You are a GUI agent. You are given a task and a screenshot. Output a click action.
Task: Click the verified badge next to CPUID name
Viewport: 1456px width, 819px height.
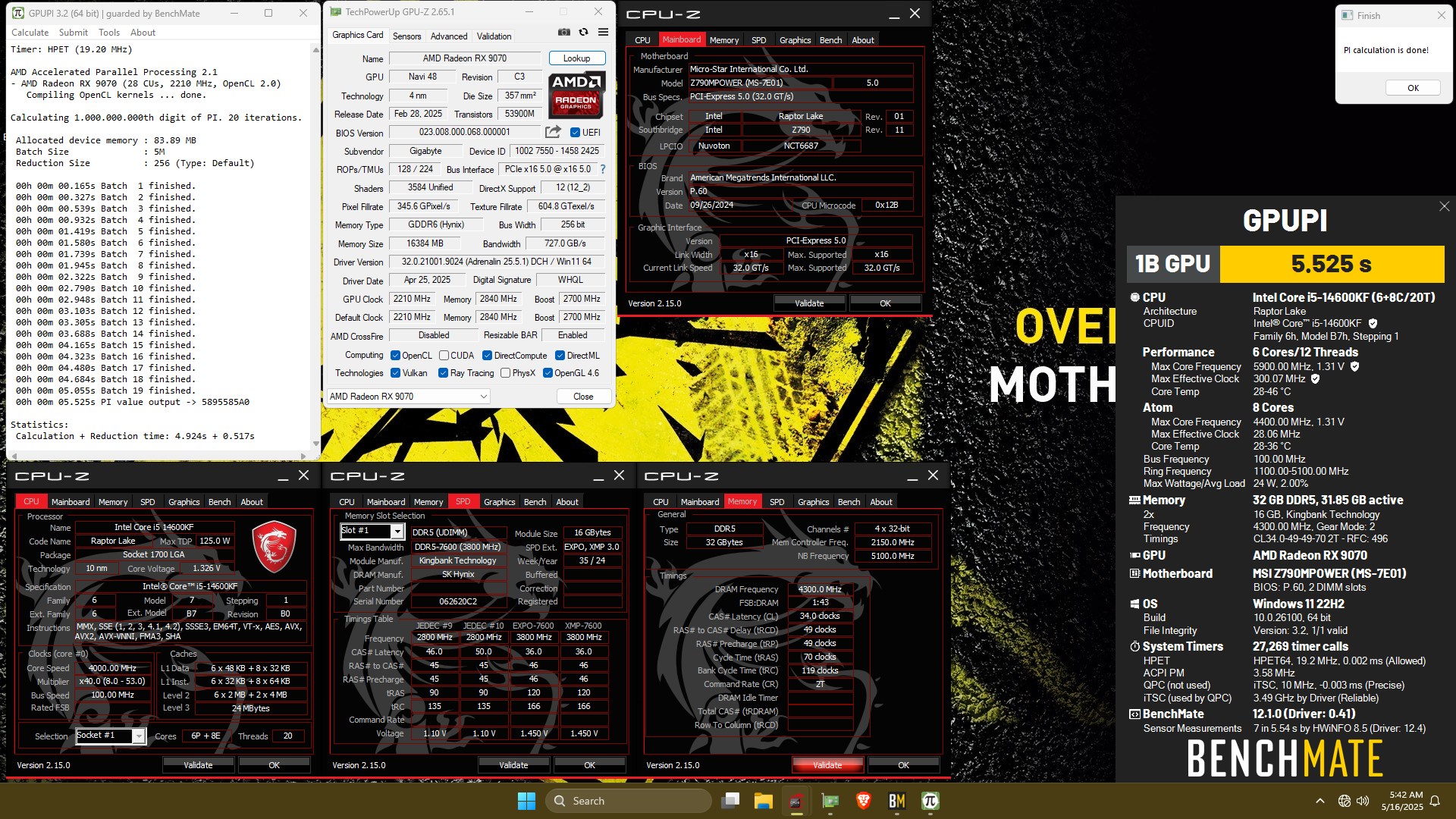click(1373, 323)
